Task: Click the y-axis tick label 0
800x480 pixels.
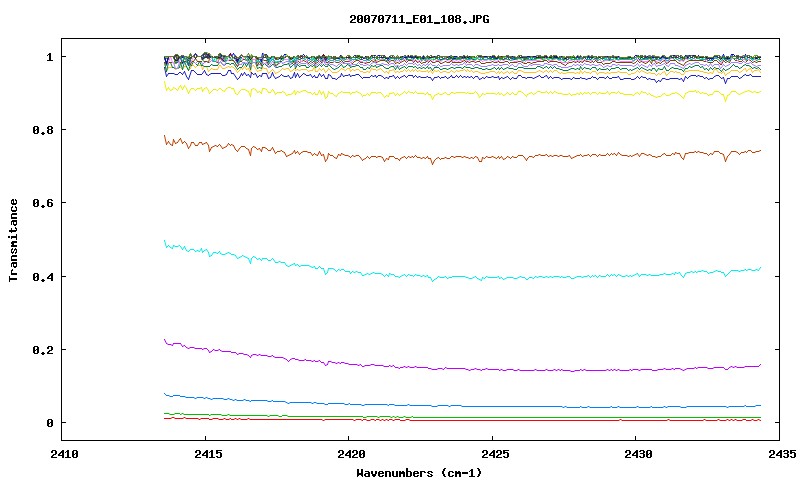Action: 49,423
